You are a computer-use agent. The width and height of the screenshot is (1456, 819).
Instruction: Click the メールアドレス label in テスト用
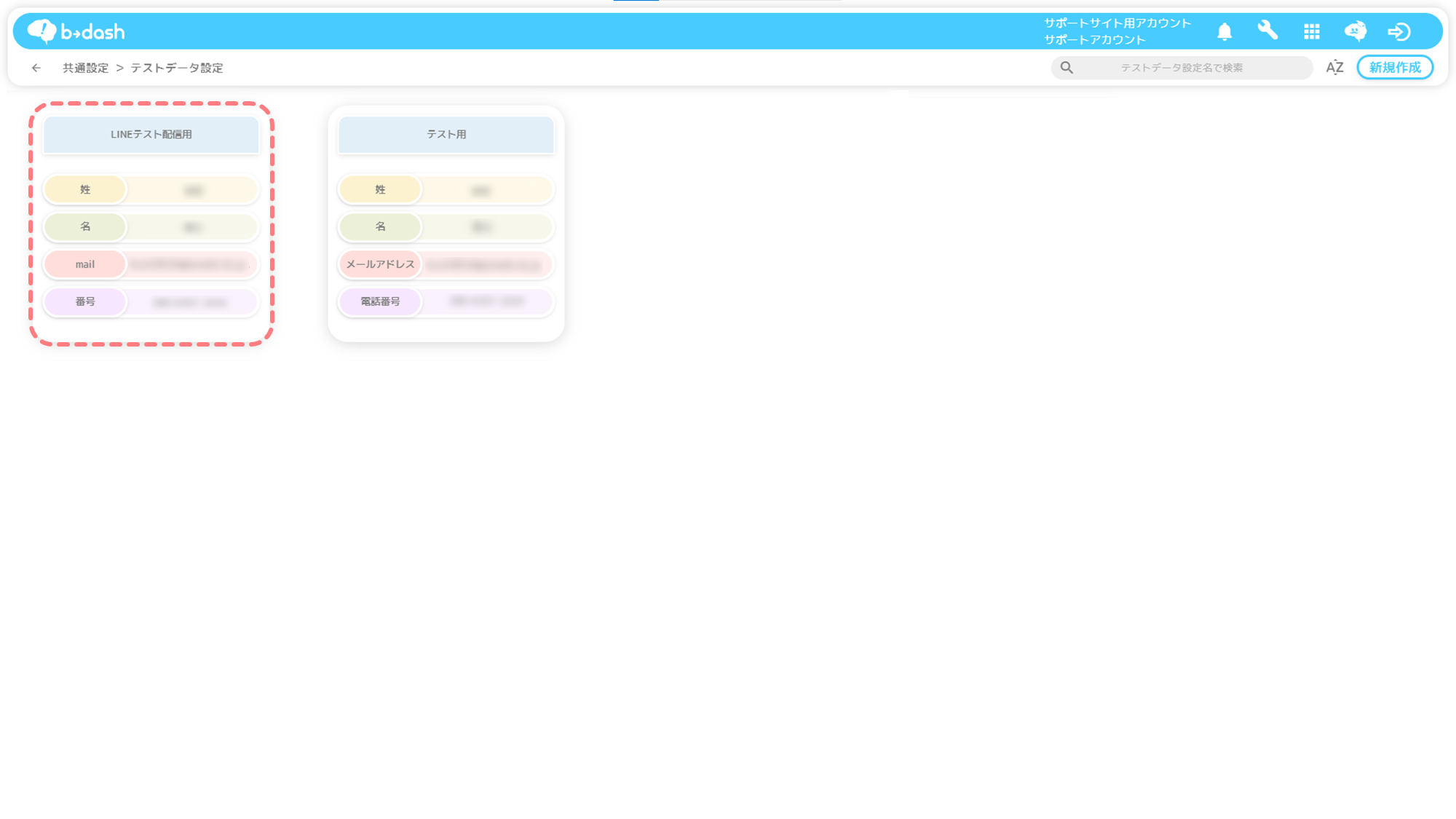(x=380, y=264)
